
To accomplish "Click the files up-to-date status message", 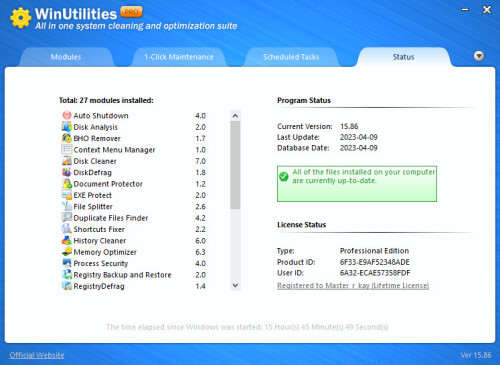I will [x=363, y=176].
